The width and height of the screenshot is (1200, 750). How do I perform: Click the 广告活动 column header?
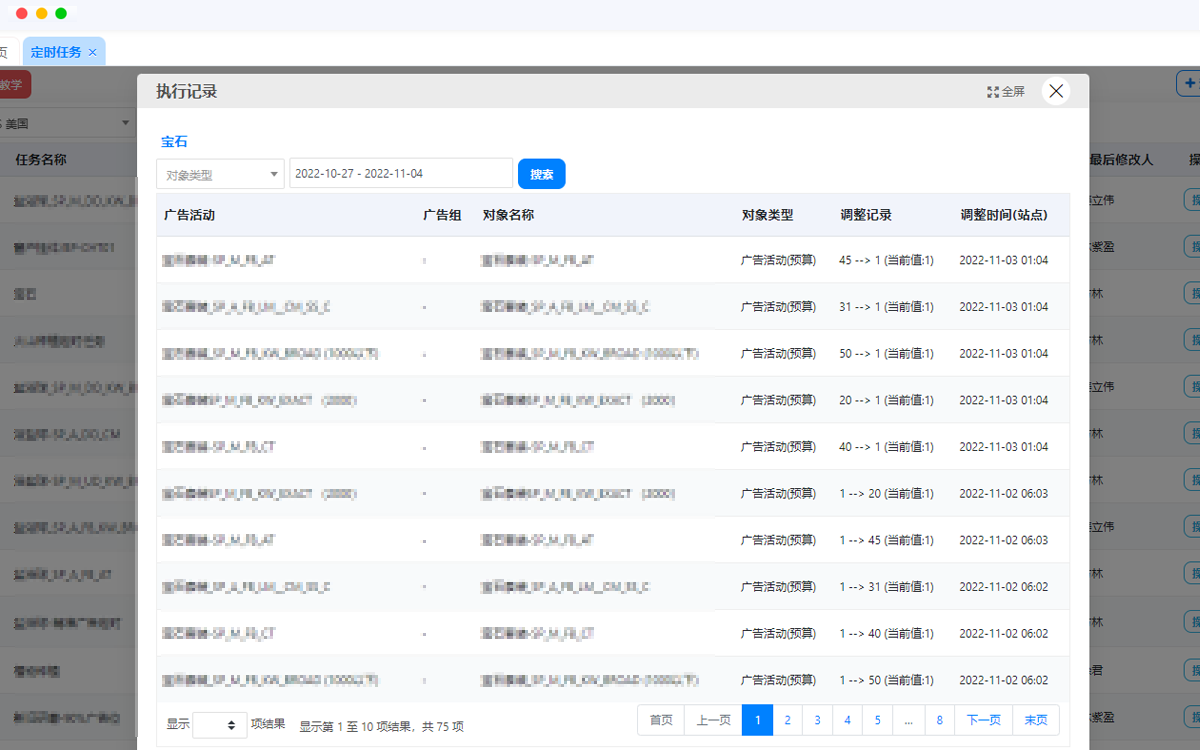tap(189, 215)
